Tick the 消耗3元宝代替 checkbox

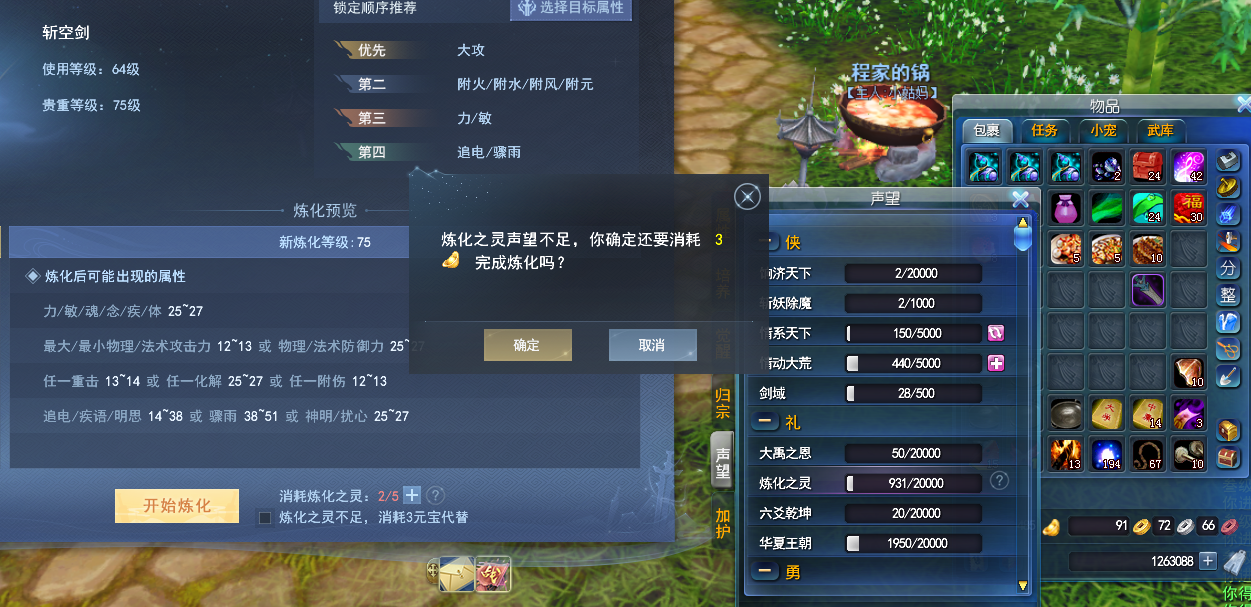click(265, 518)
